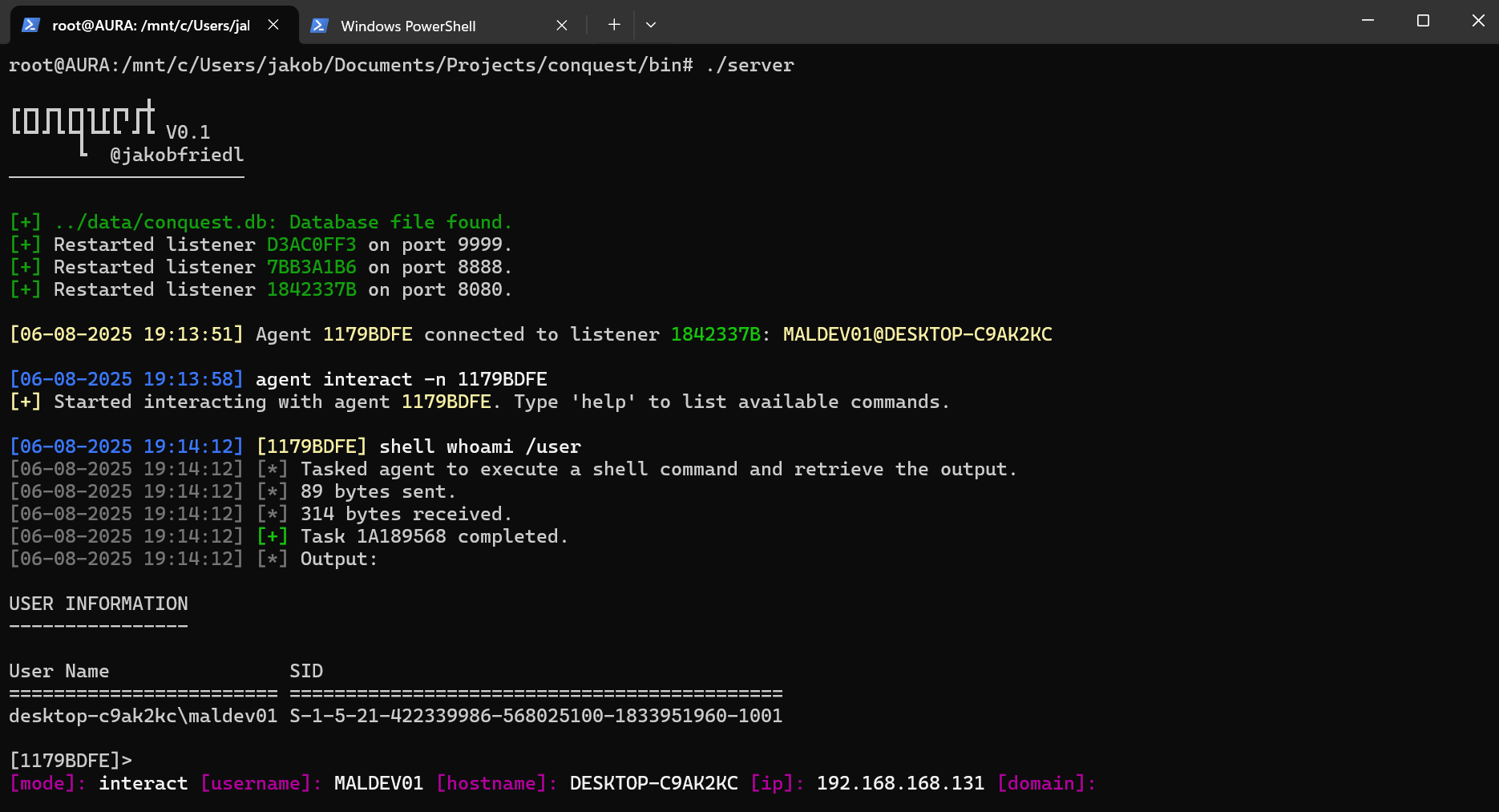Click the 19:13:51 agent connected timestamp
This screenshot has height=812, width=1499.
pos(126,334)
